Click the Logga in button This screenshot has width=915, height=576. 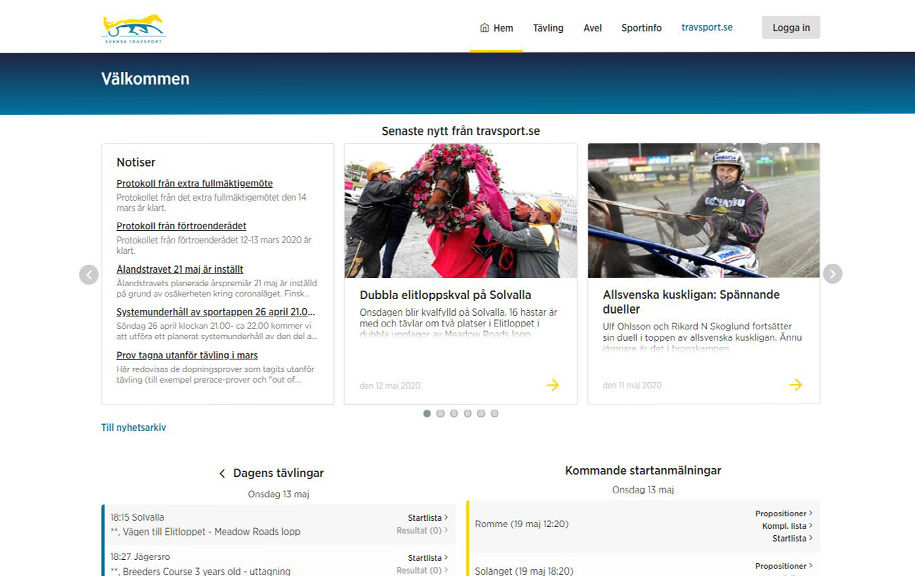pos(790,28)
